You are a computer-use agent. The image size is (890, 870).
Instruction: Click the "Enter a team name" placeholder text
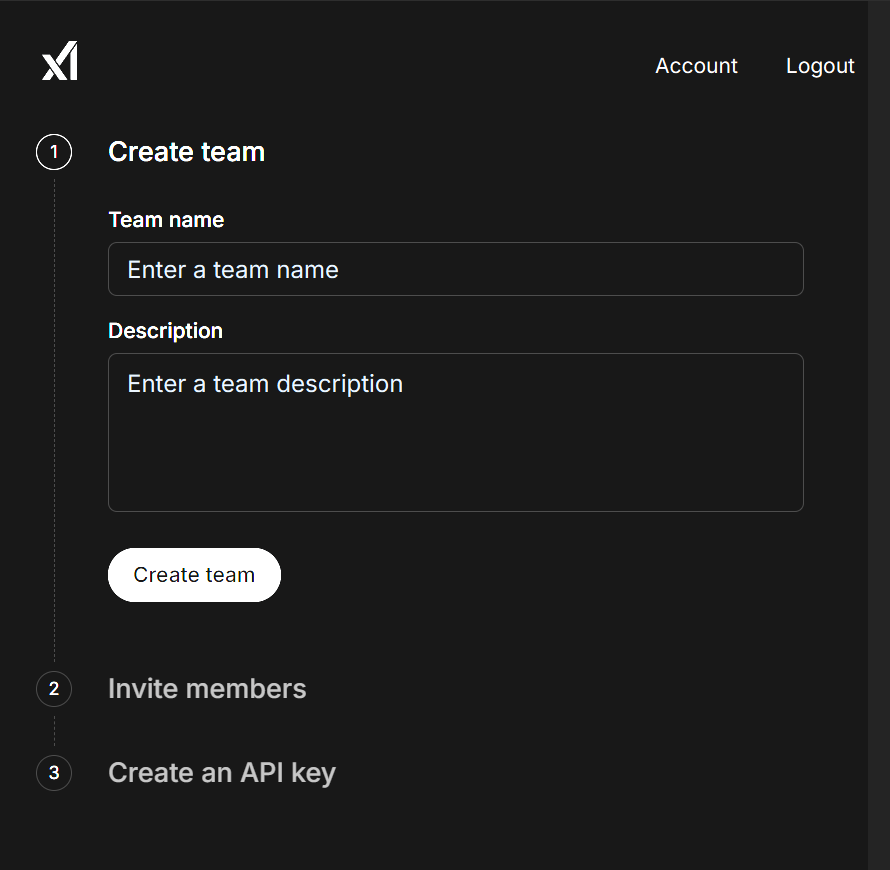[233, 270]
